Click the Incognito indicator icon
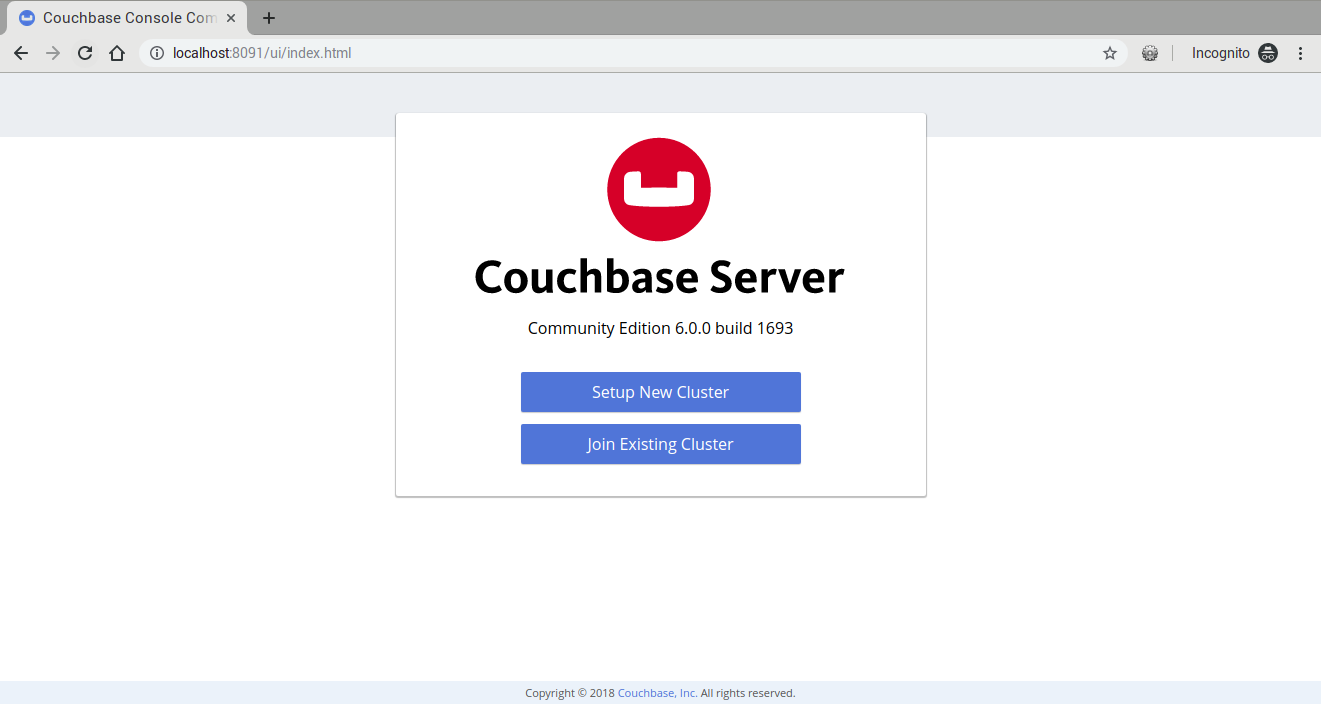The width and height of the screenshot is (1321, 704). [x=1268, y=53]
